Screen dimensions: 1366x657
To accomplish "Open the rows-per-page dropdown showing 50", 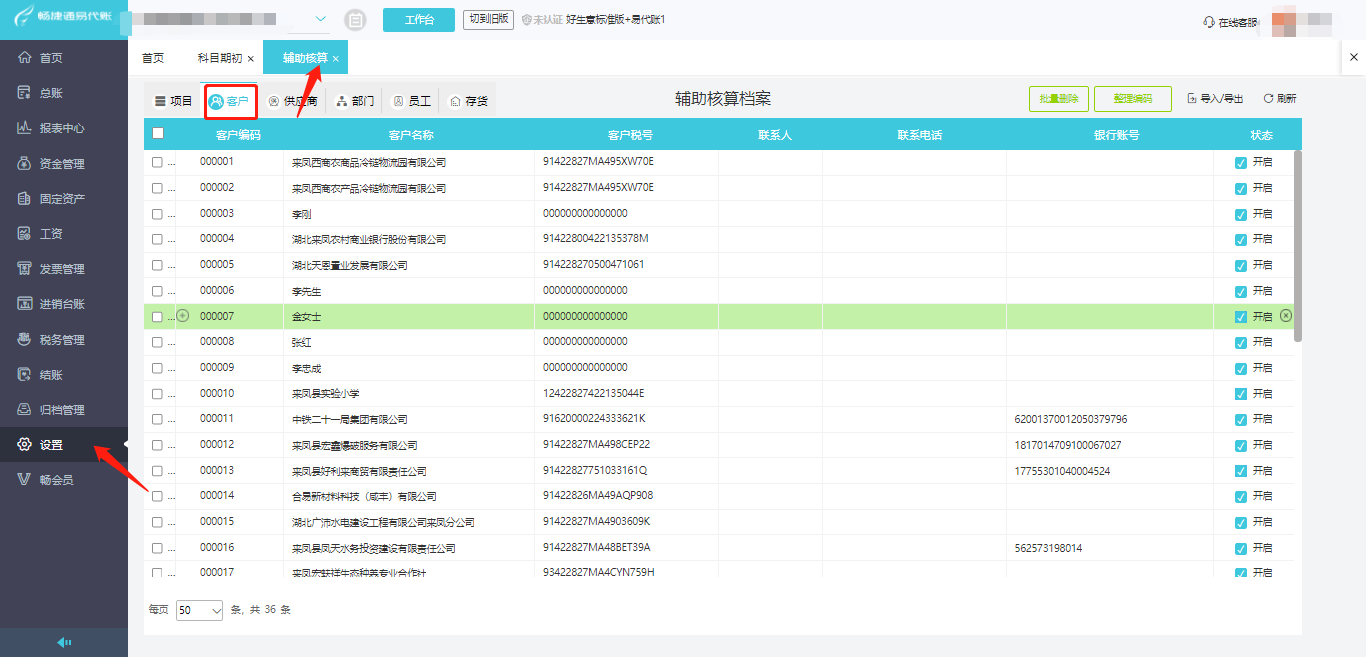I will pyautogui.click(x=200, y=610).
